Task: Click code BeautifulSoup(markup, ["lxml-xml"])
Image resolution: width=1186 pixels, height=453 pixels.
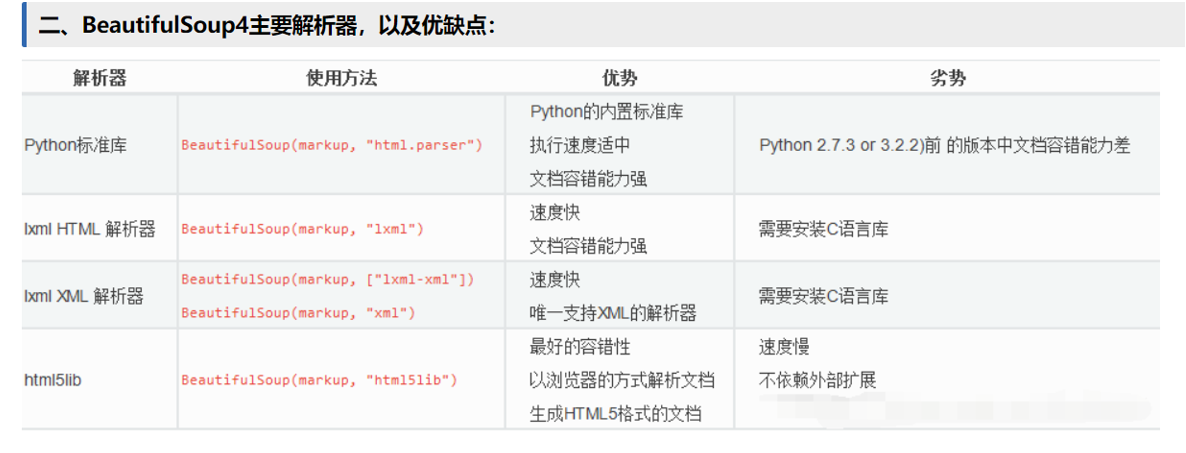Action: (x=328, y=279)
